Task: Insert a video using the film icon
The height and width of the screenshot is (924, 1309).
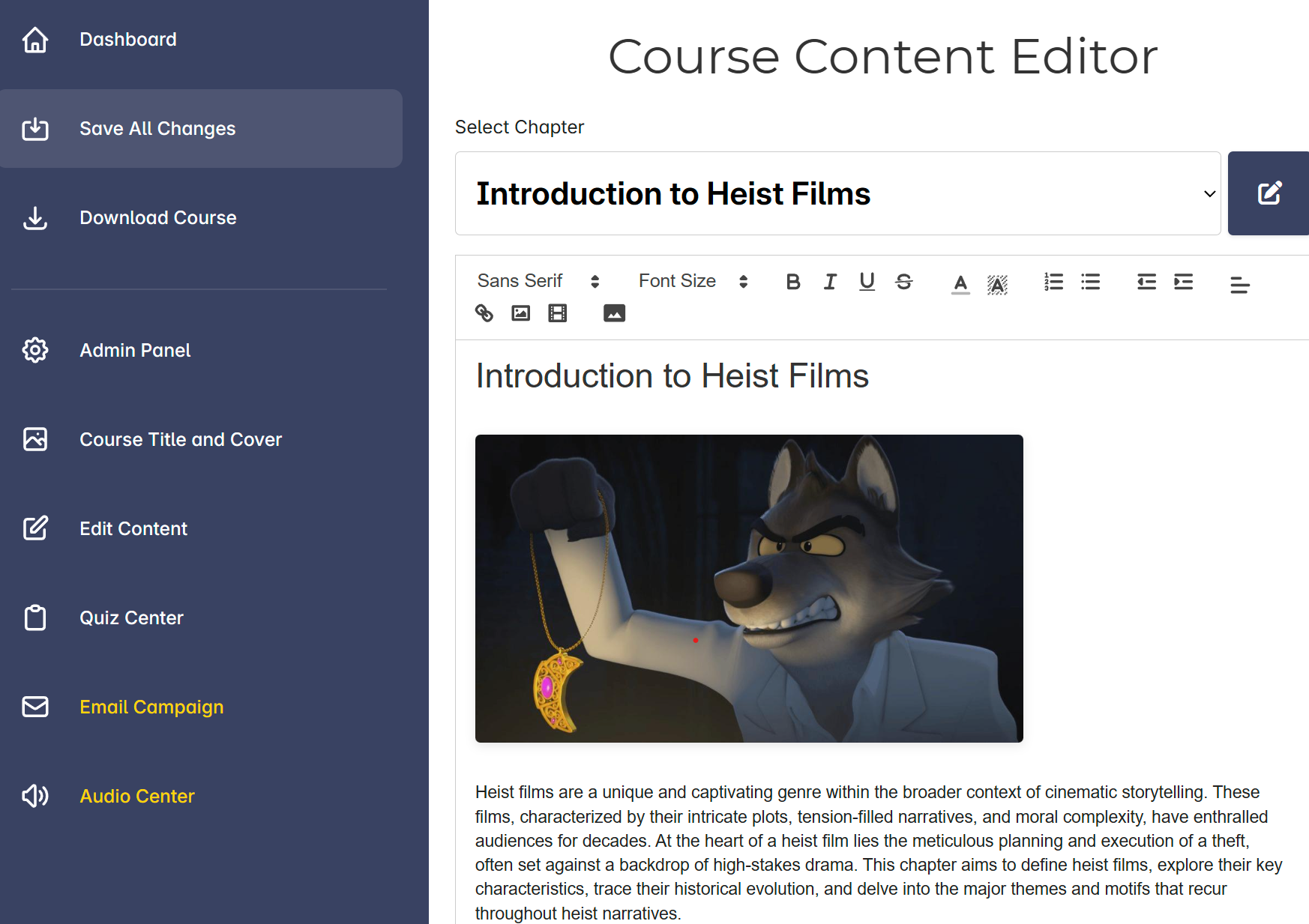Action: click(558, 313)
